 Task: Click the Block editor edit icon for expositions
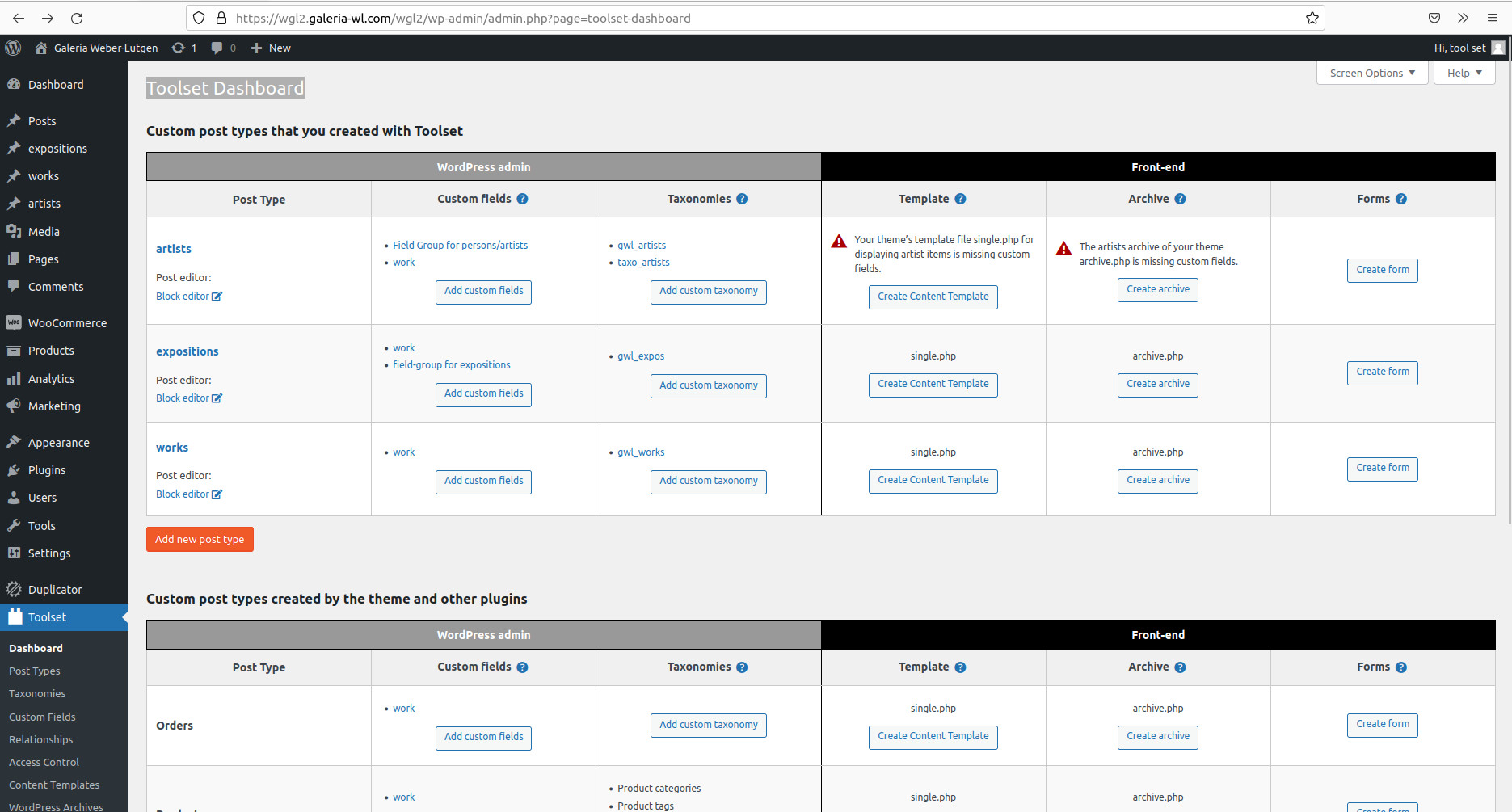pyautogui.click(x=217, y=398)
